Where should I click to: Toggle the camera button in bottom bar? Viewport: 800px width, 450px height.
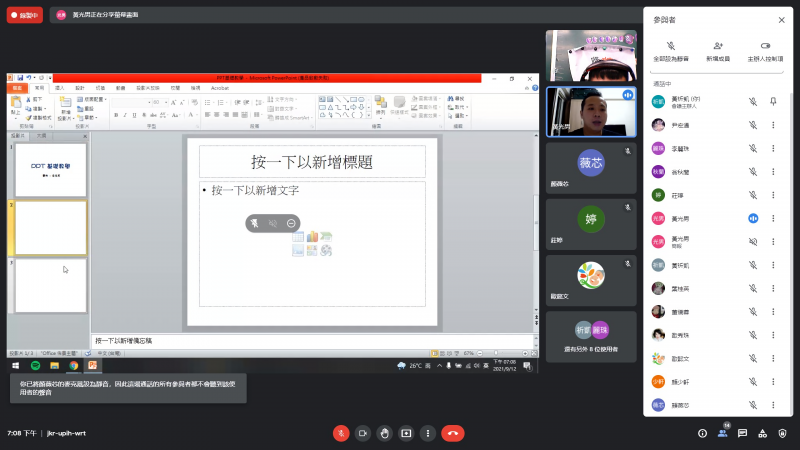click(363, 433)
